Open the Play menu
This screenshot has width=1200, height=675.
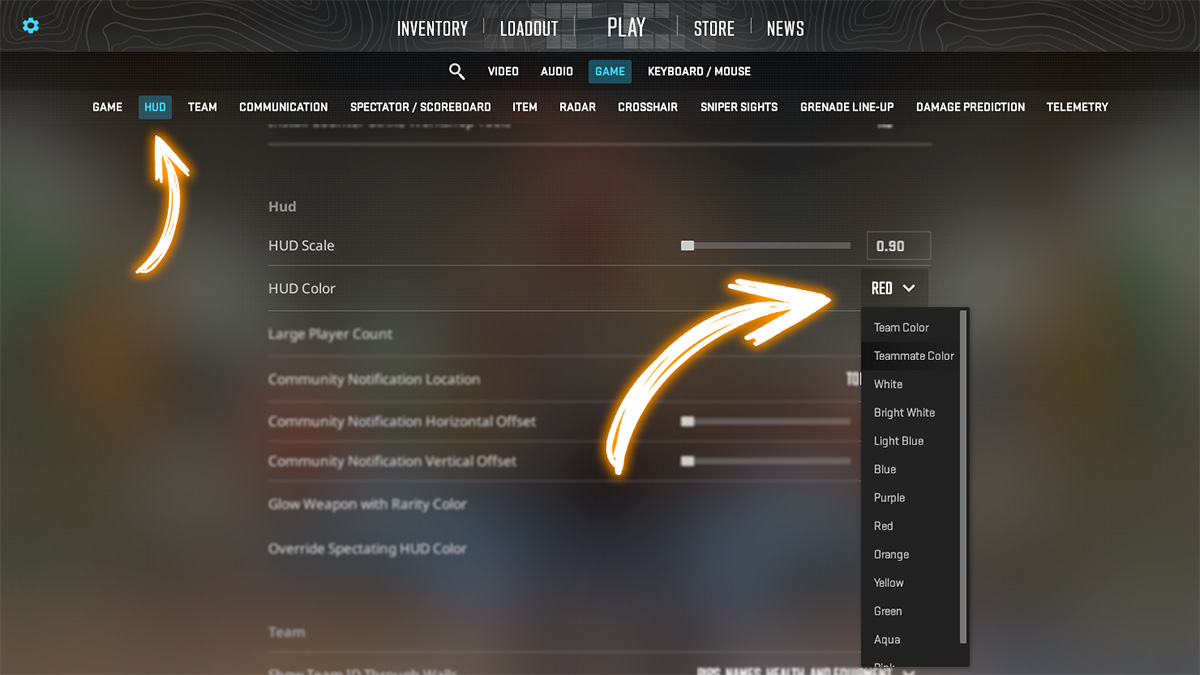[x=626, y=27]
